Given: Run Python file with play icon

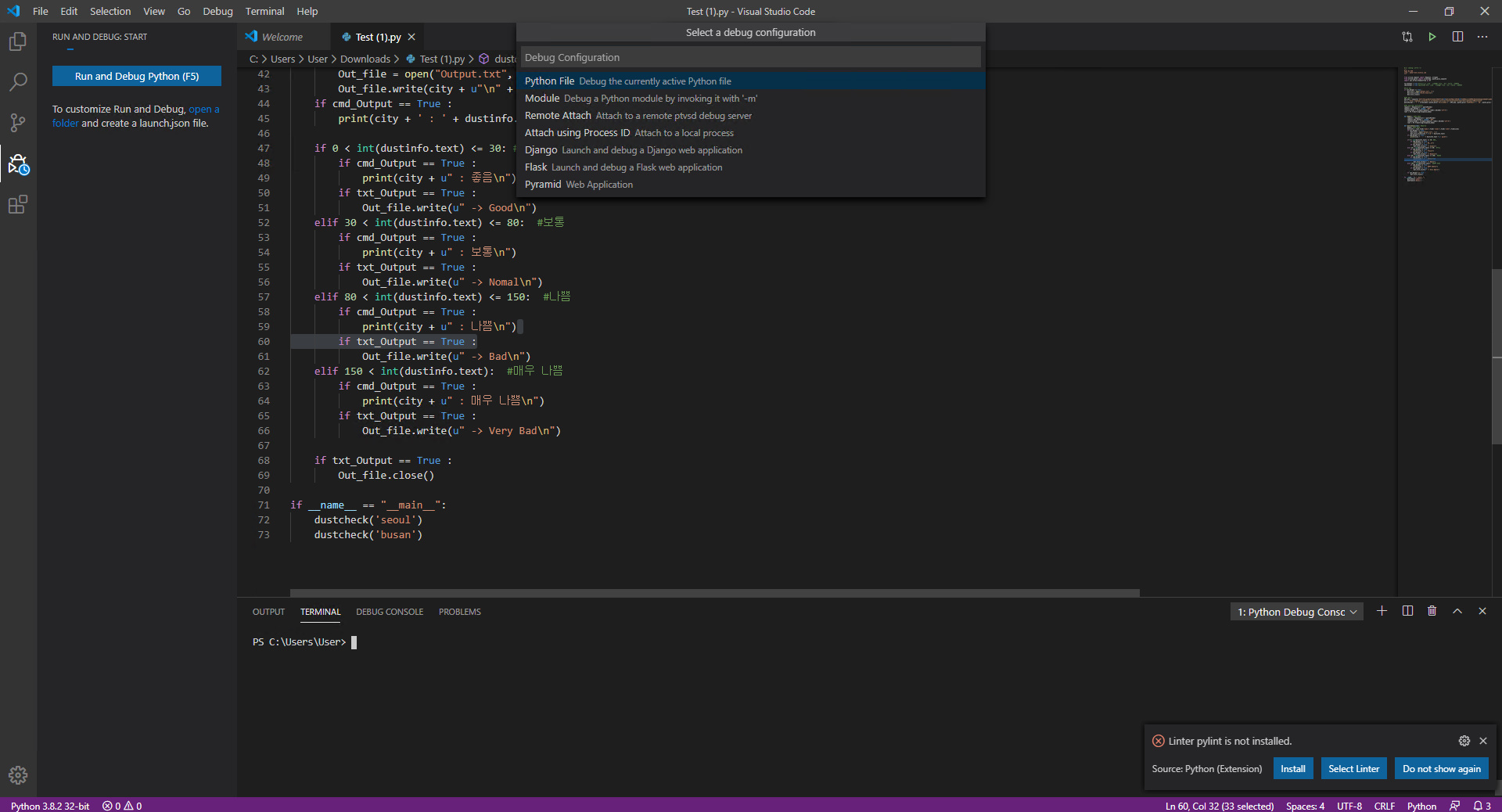Looking at the screenshot, I should pyautogui.click(x=1432, y=37).
